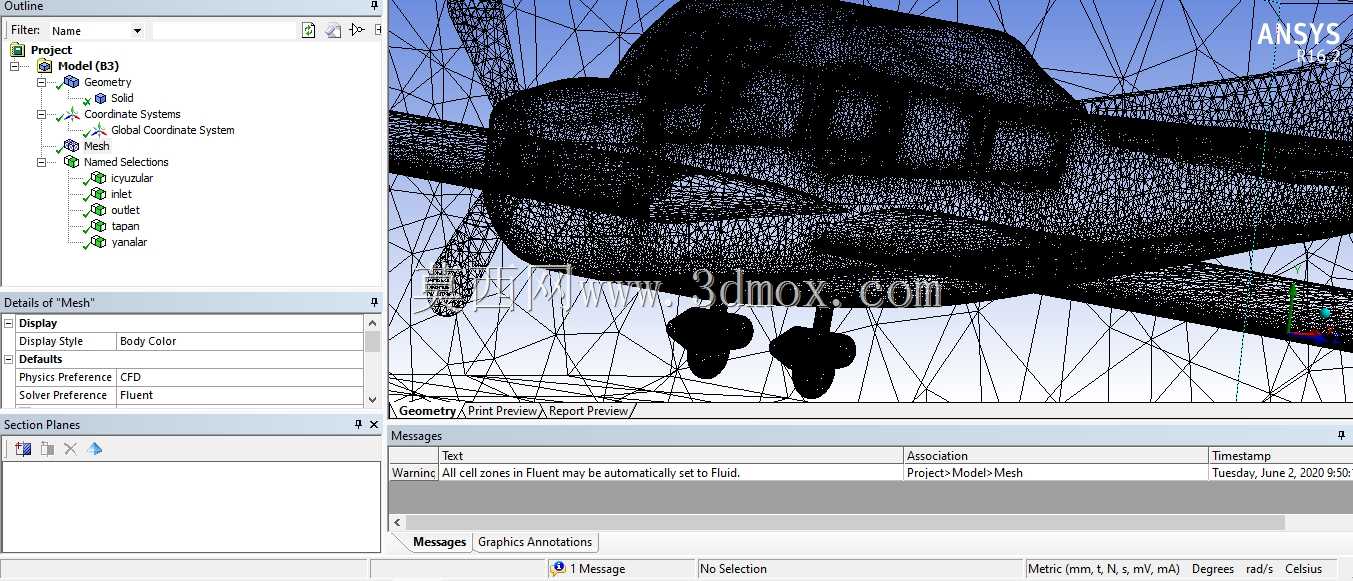Select the outlet named selection
Screen dimensions: 1353x581
125,210
